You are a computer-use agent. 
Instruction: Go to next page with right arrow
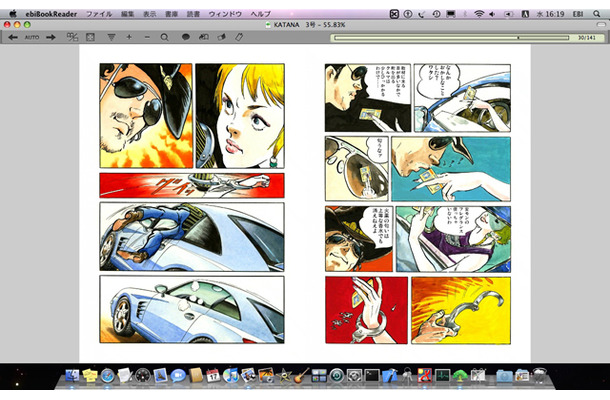(51, 37)
